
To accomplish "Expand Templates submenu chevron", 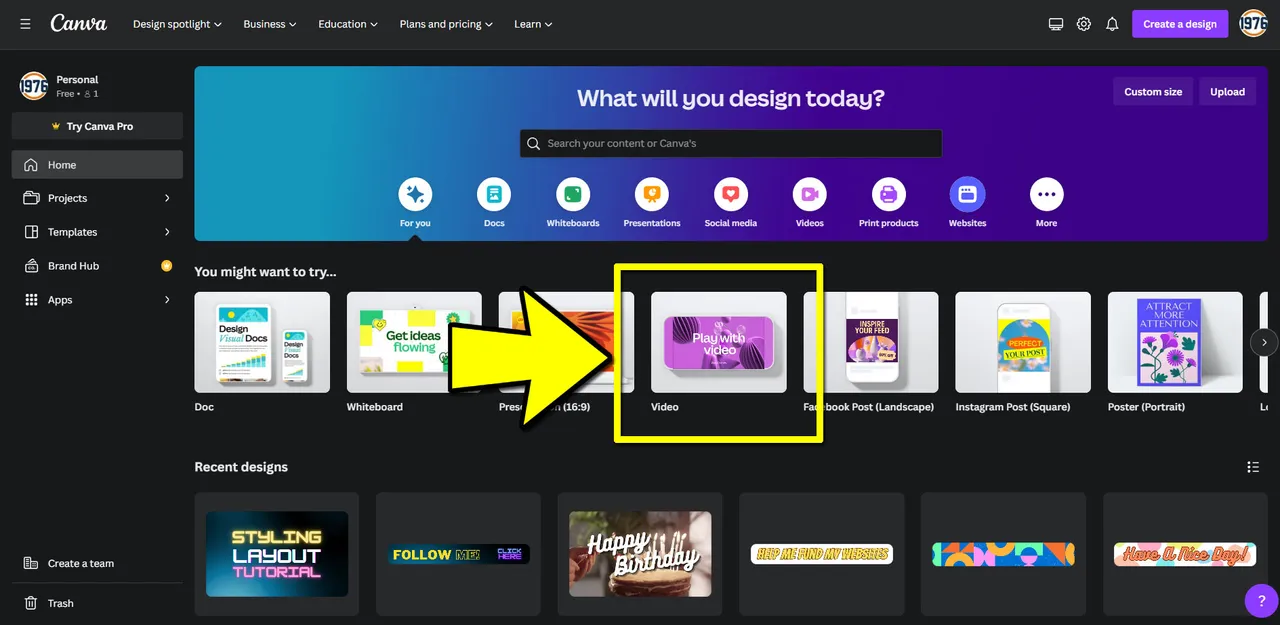I will [167, 232].
